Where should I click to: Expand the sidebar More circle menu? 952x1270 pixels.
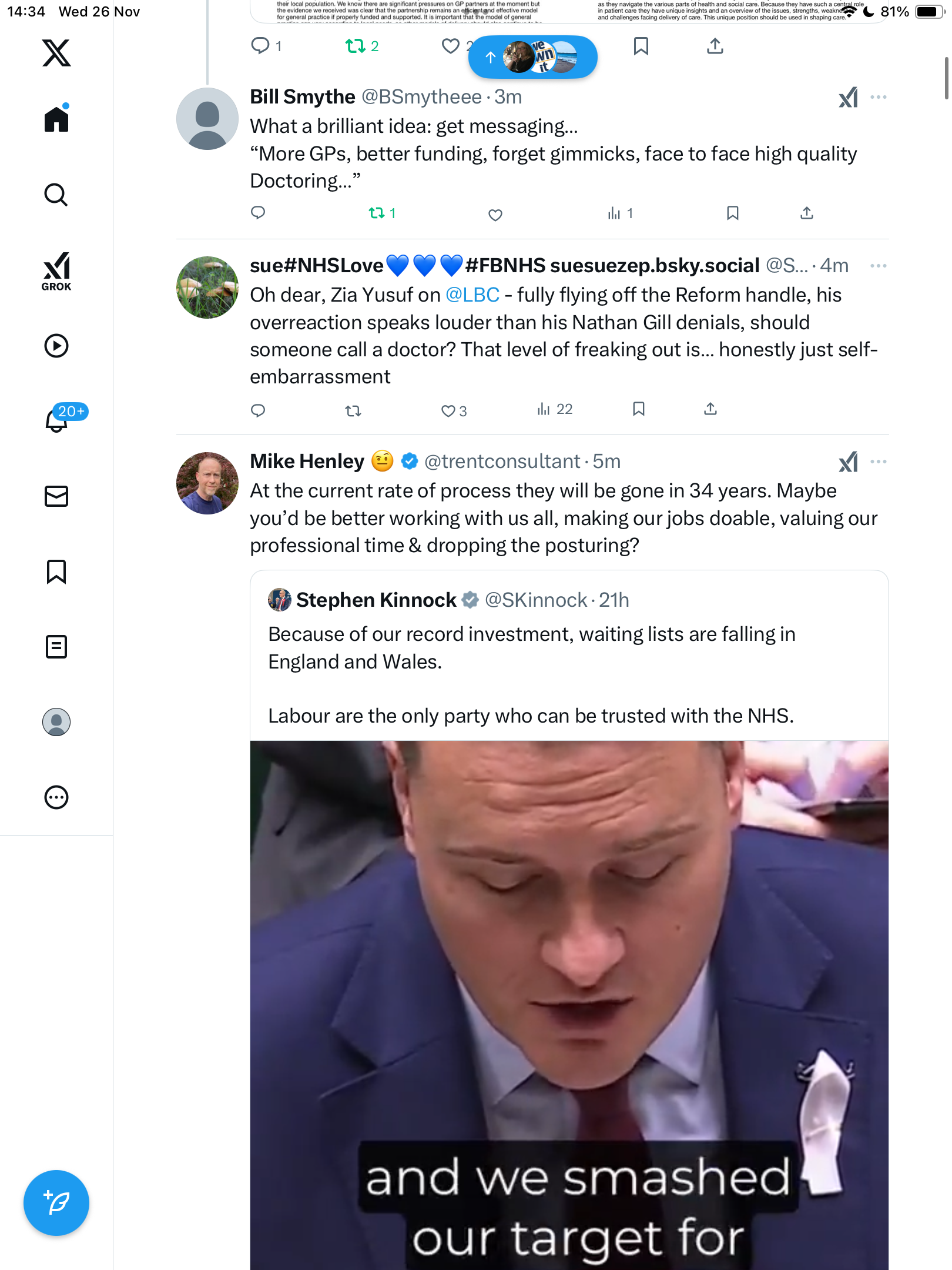tap(56, 797)
